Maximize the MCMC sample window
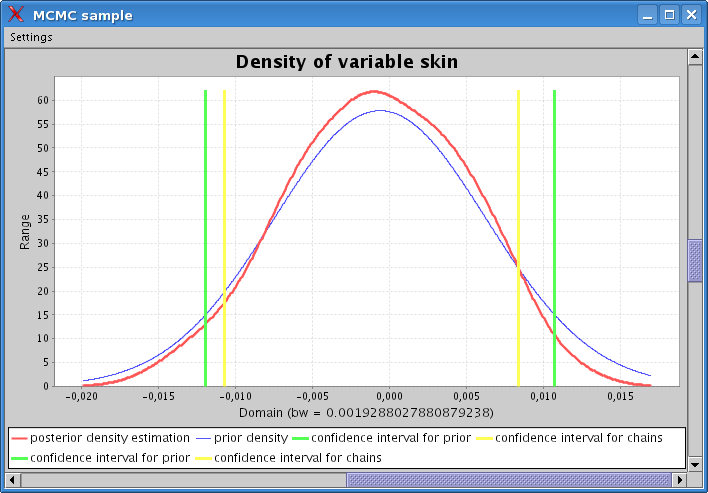Image resolution: width=708 pixels, height=493 pixels. pyautogui.click(x=669, y=15)
